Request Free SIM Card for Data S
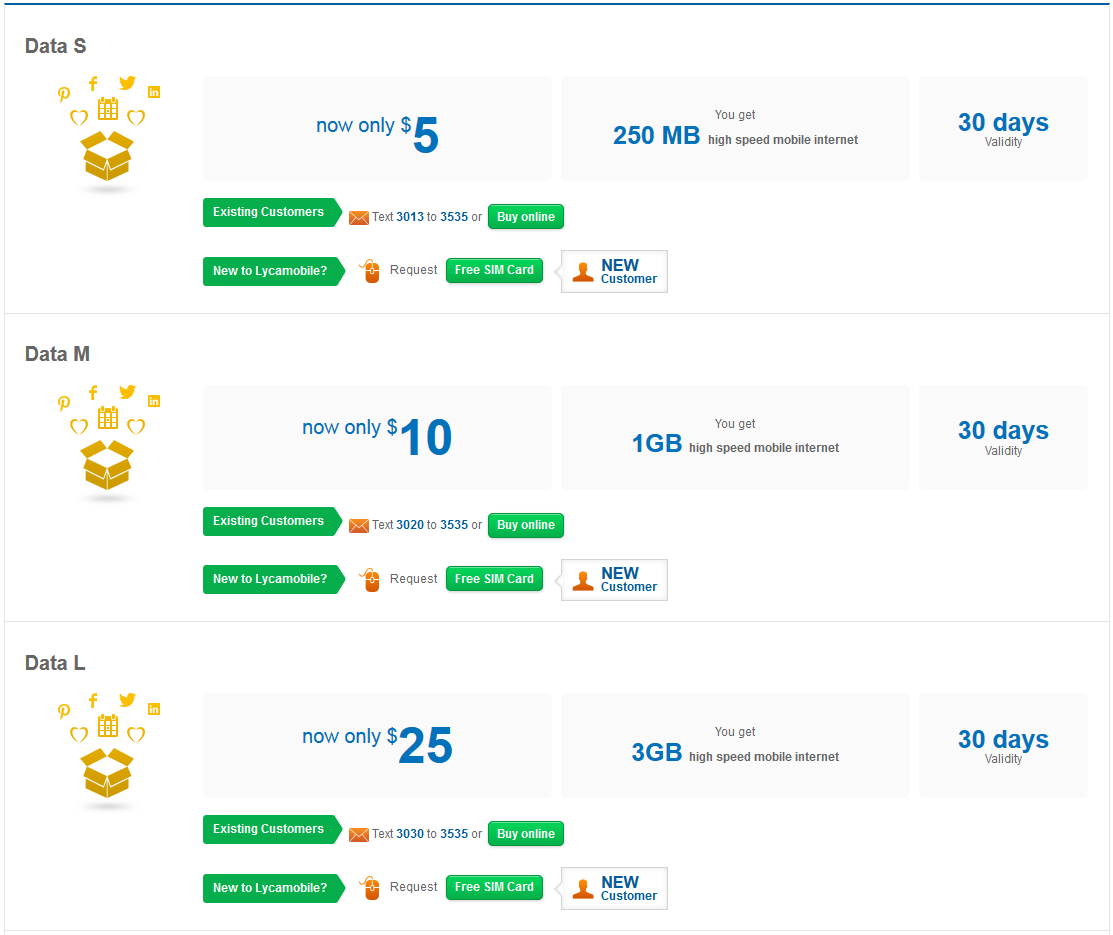The image size is (1113, 935). 494,270
